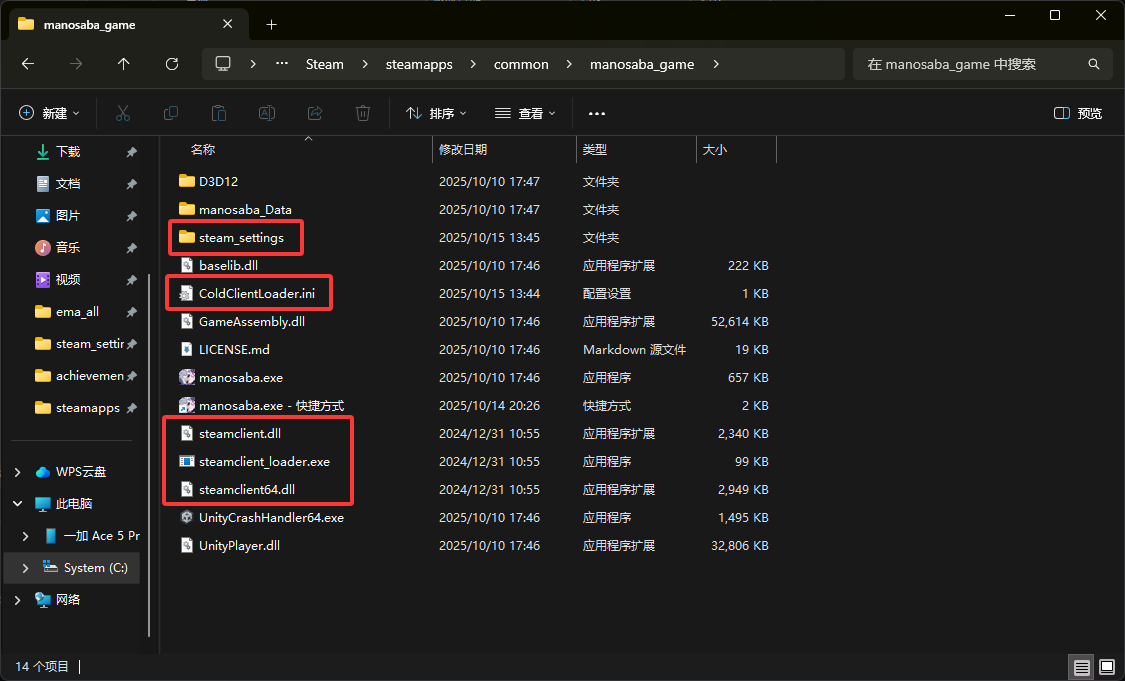Open the View (查看) dropdown
Image resolution: width=1125 pixels, height=681 pixels.
click(525, 113)
